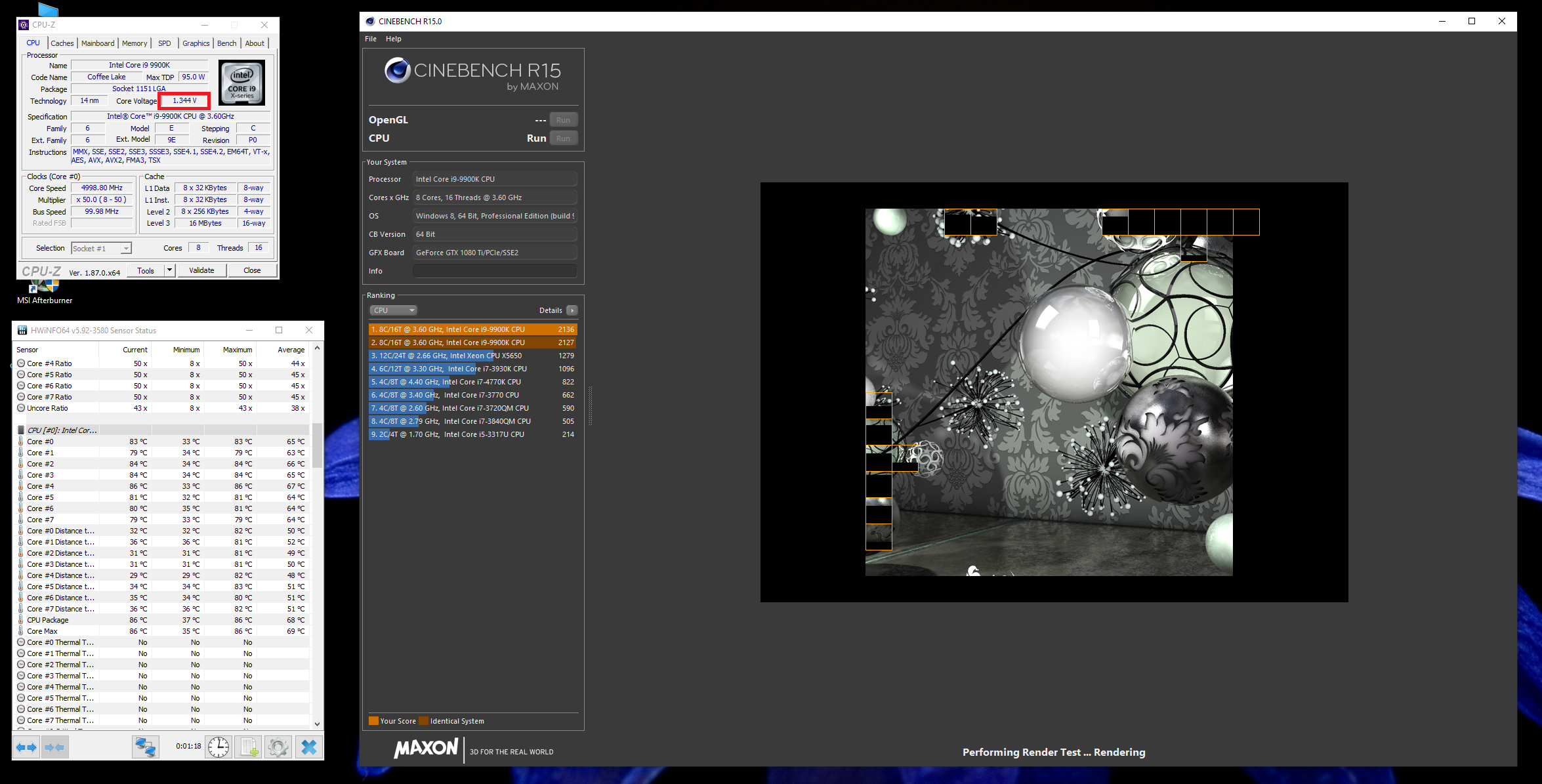Open the Socket #1 selection dropdown
The image size is (1542, 784).
point(102,249)
